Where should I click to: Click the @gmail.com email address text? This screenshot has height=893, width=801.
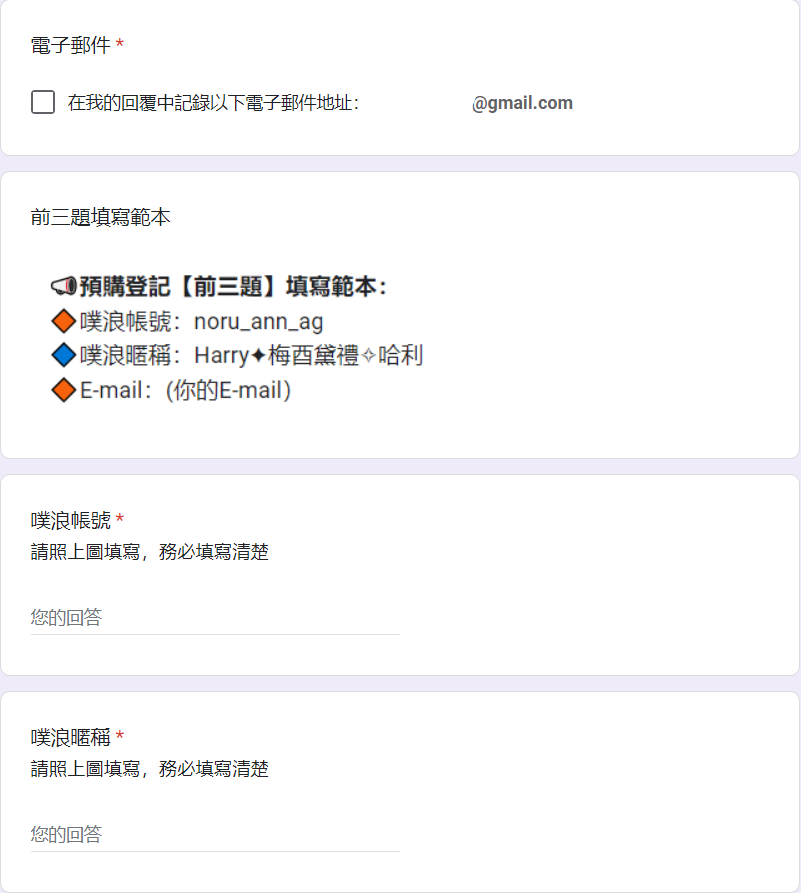click(522, 103)
